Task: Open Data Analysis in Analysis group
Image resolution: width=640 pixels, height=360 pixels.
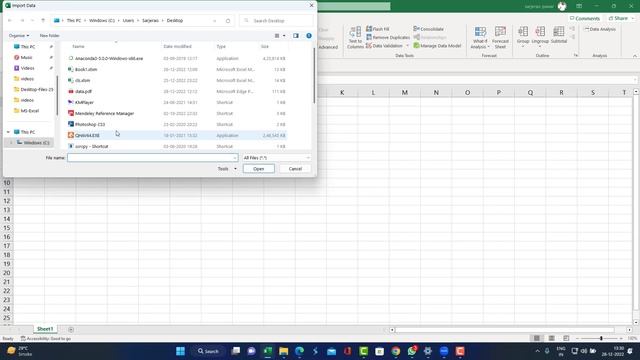Action: point(600,29)
